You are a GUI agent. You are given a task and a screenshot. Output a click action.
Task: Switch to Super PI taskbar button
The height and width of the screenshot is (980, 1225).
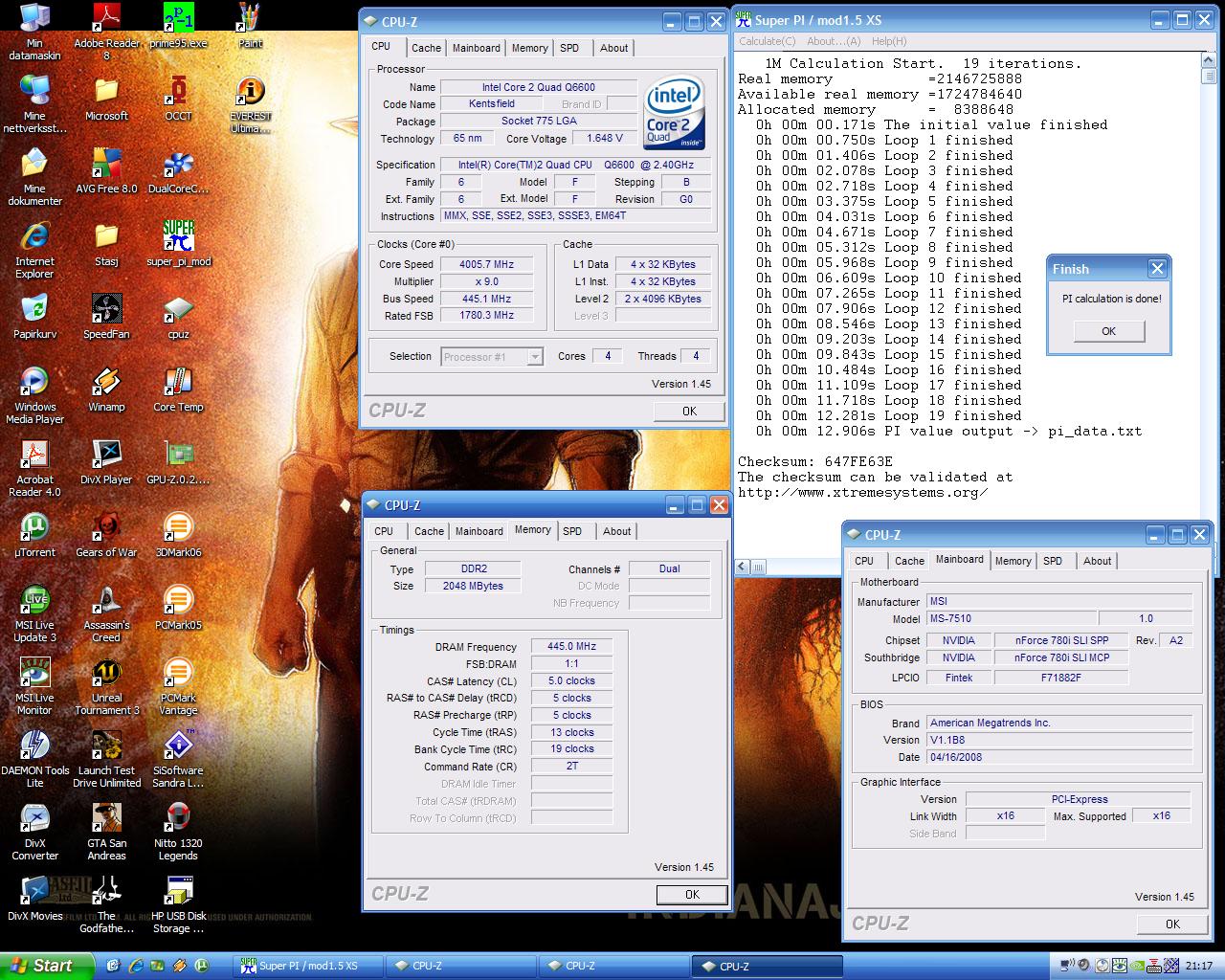pyautogui.click(x=306, y=966)
